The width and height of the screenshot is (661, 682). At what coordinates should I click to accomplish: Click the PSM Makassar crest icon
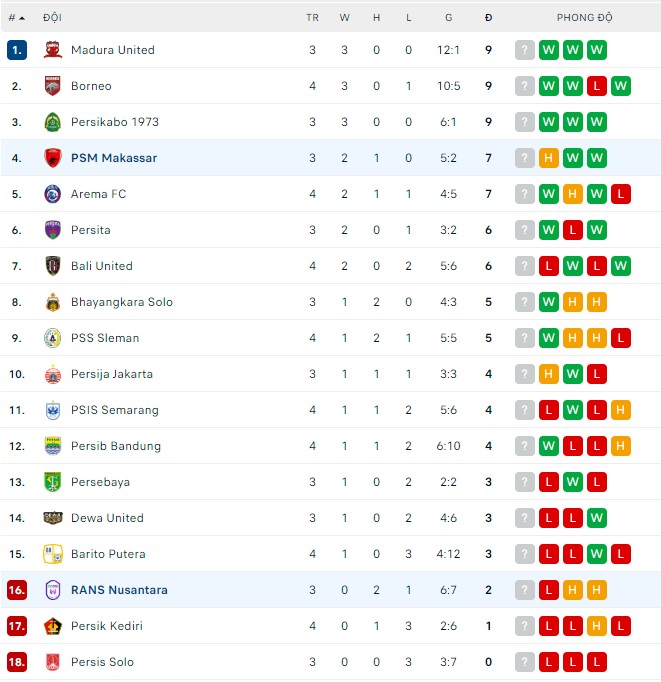tap(53, 158)
